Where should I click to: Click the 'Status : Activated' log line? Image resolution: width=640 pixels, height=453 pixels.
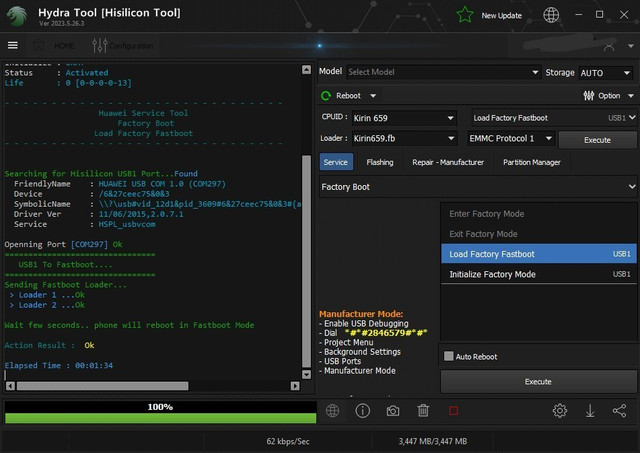56,73
